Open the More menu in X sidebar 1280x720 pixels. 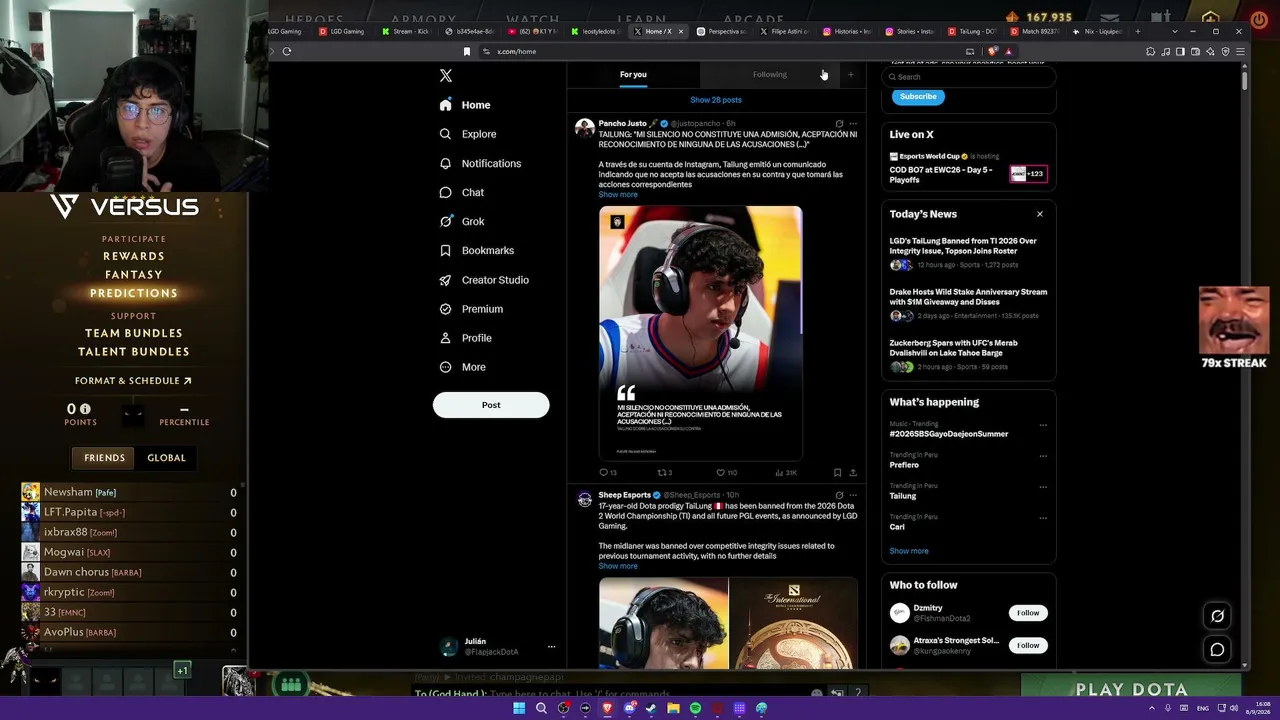463,367
